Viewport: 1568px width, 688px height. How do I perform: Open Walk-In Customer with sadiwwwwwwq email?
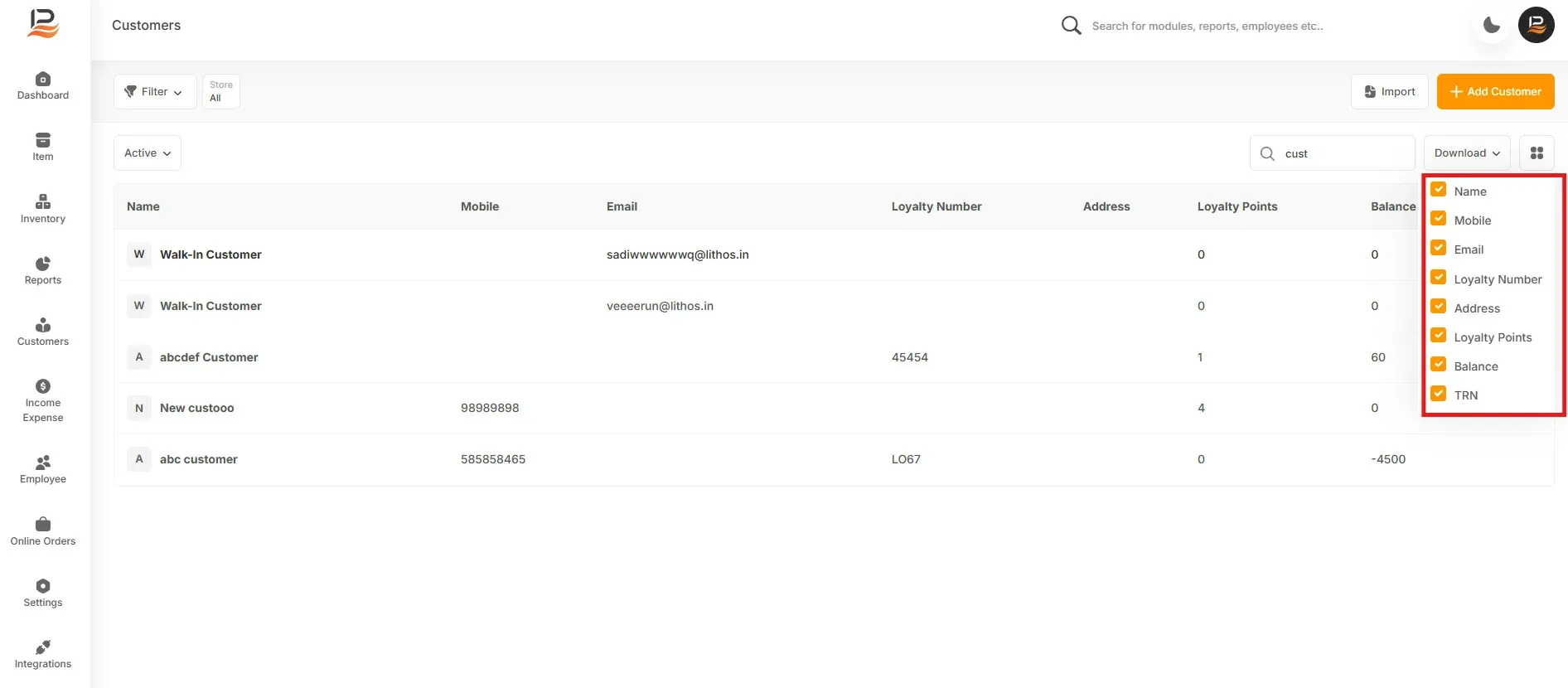click(211, 254)
